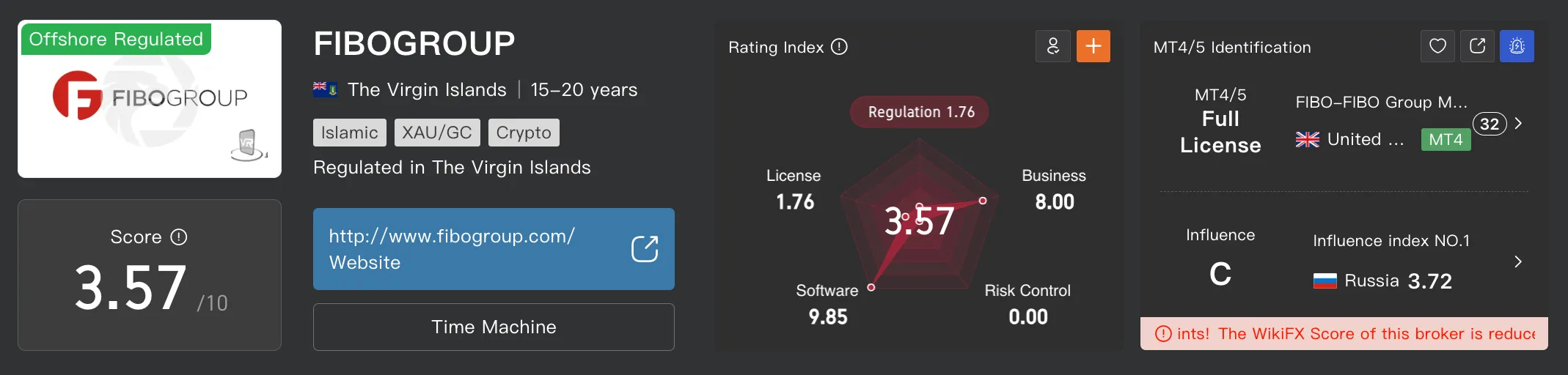Click the Software 9.85 radar point

(871, 287)
